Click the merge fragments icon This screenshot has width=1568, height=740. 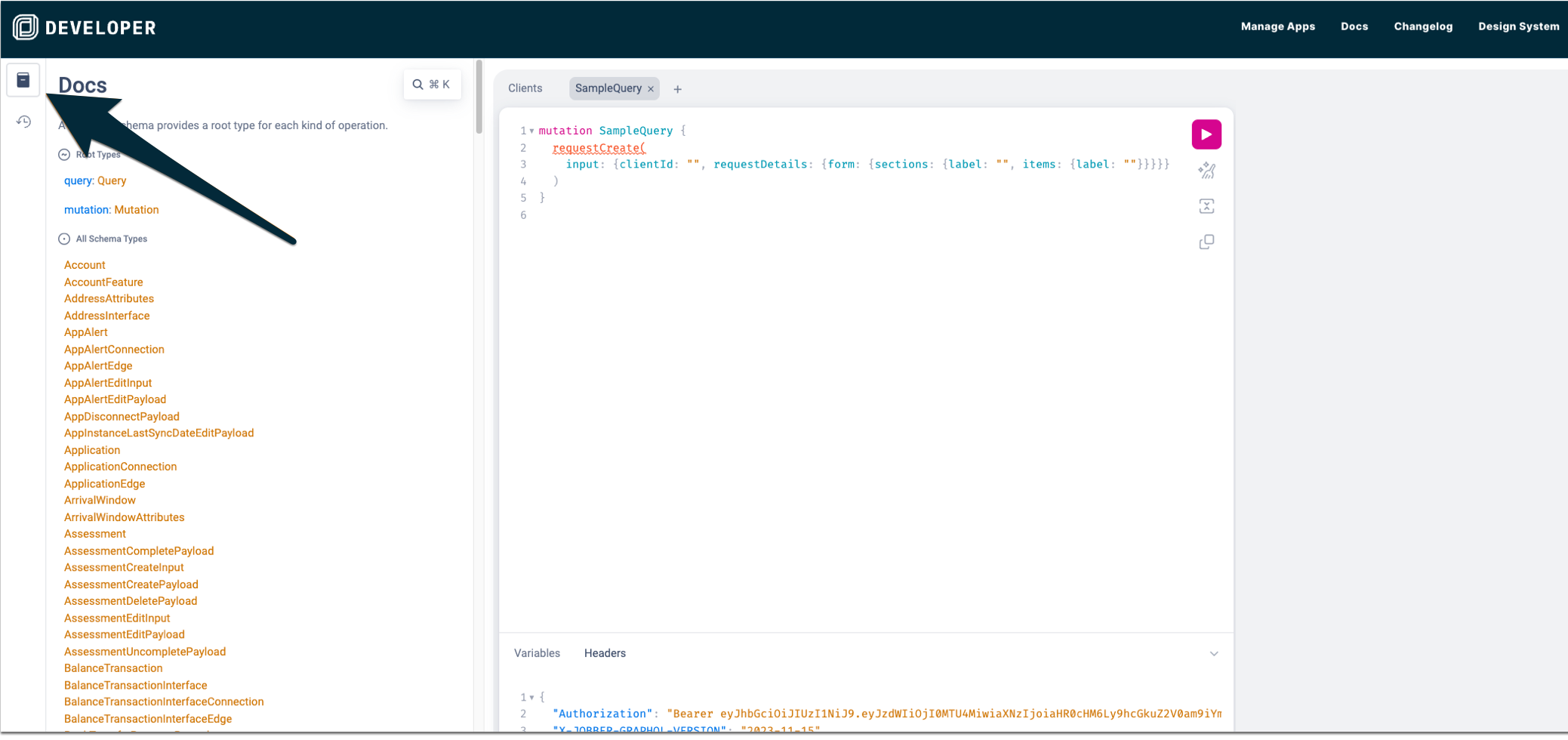1206,206
